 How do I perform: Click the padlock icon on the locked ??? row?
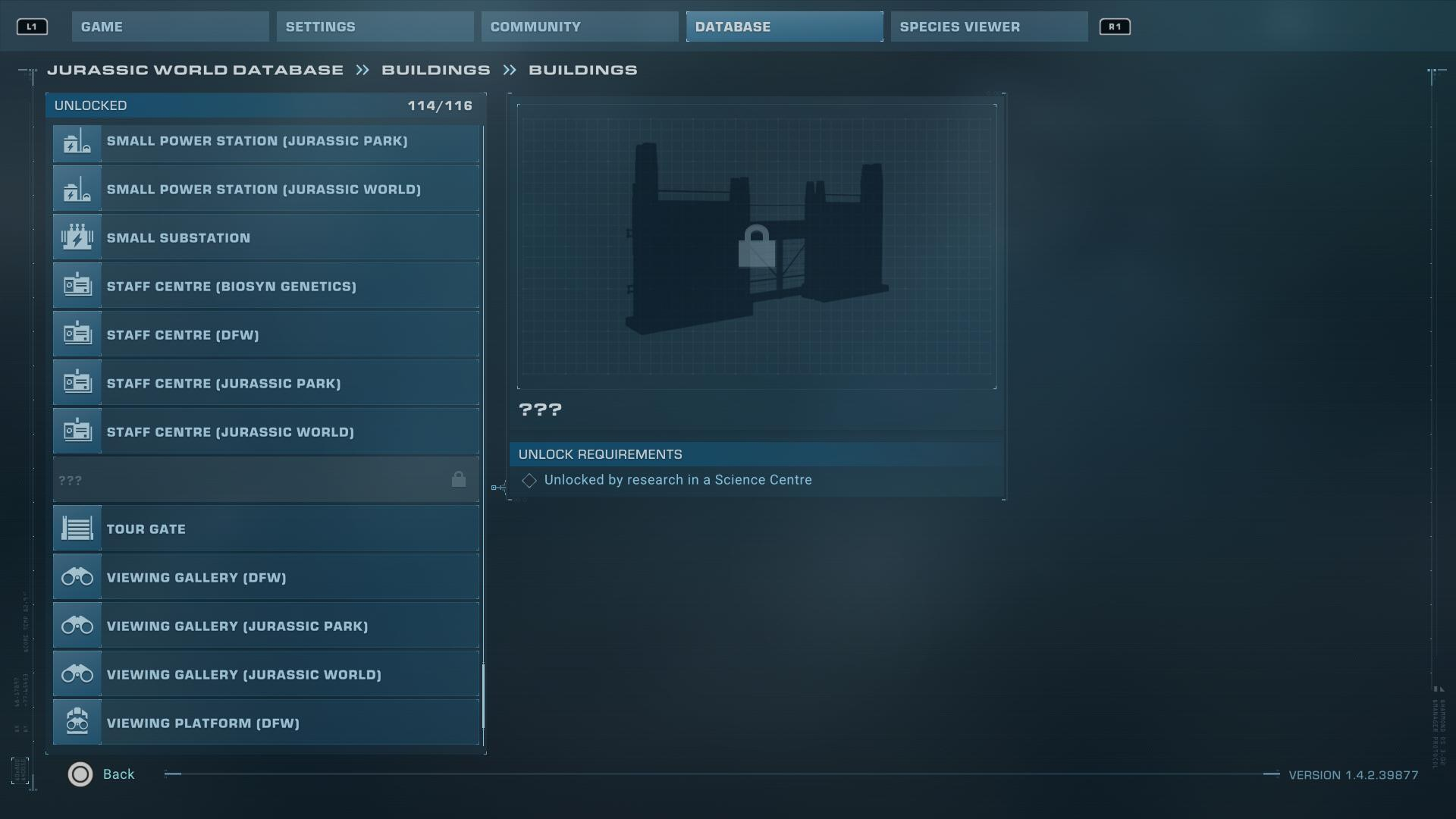[459, 479]
